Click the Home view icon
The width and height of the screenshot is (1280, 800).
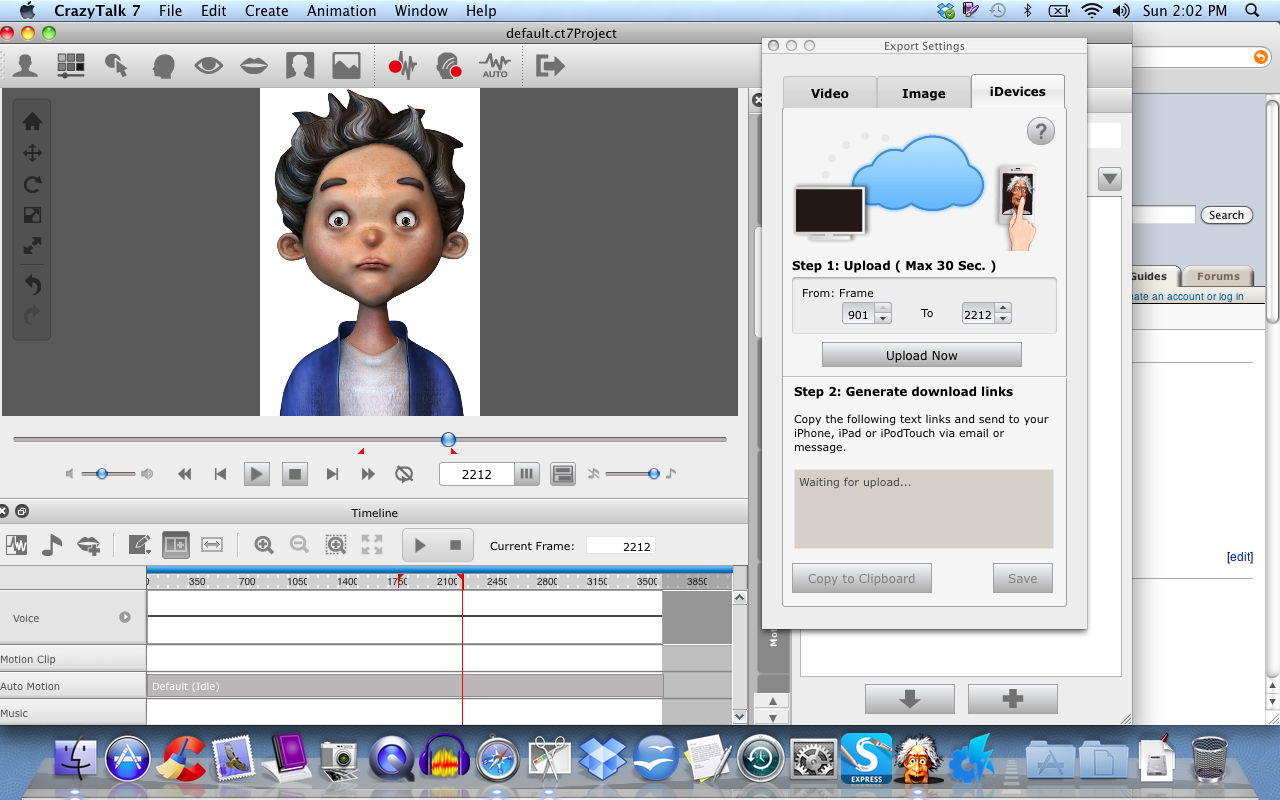coord(32,121)
